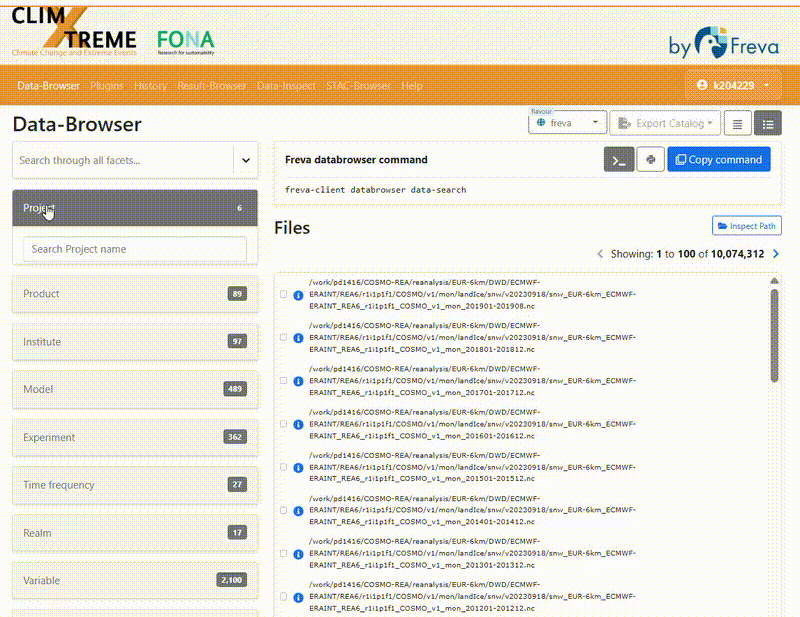Show info for file 201601-201612.nc
The width and height of the screenshot is (800, 617).
click(x=298, y=425)
